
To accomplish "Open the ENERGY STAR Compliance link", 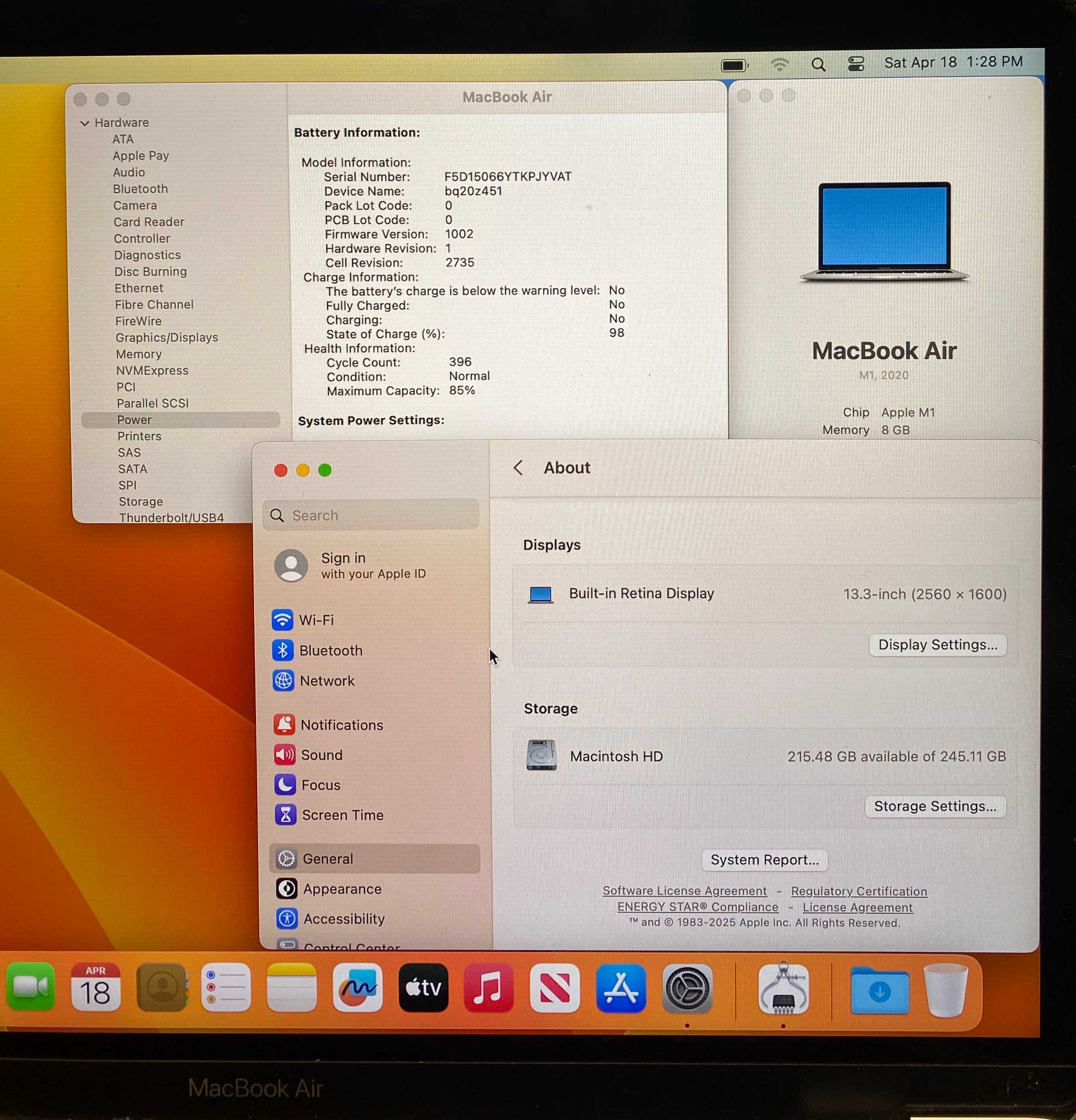I will (x=698, y=907).
